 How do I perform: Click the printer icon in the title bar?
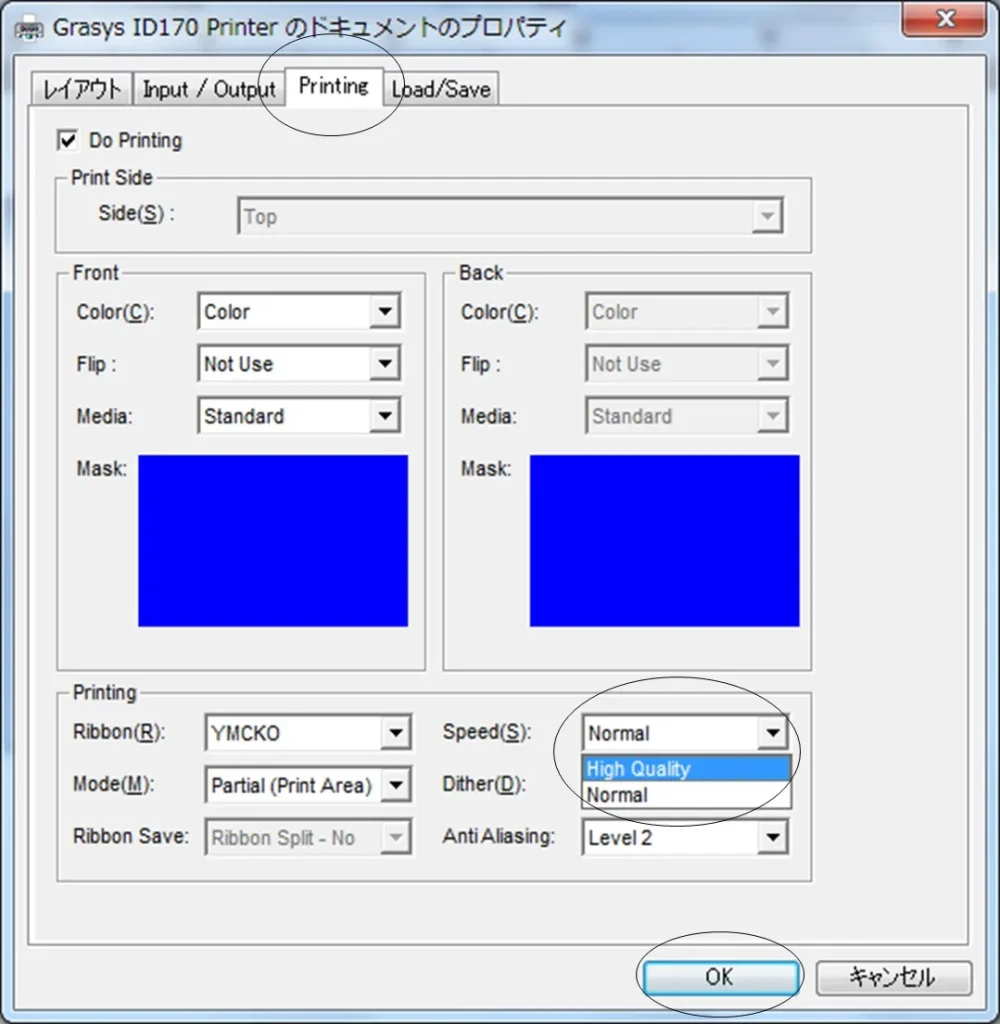pyautogui.click(x=29, y=29)
